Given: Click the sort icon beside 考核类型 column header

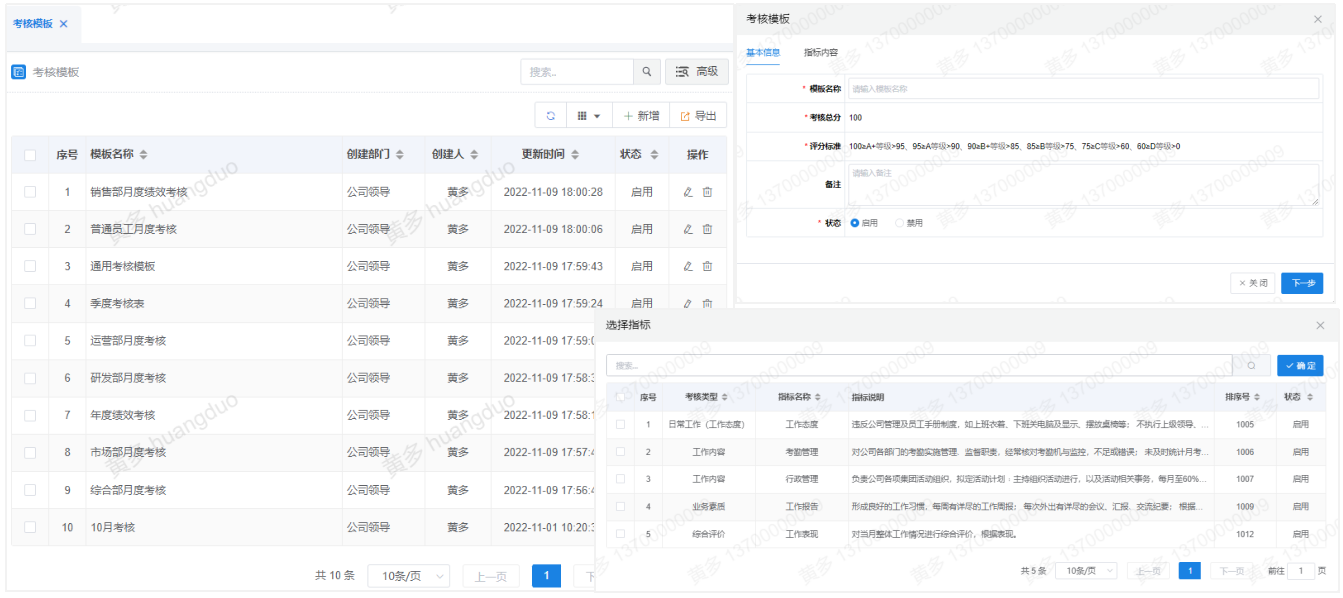Looking at the screenshot, I should click(725, 397).
